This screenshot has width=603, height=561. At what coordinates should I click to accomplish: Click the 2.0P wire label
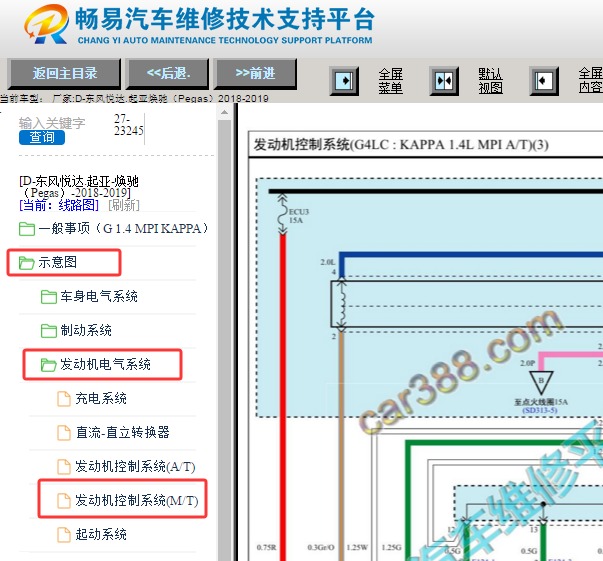pos(527,363)
